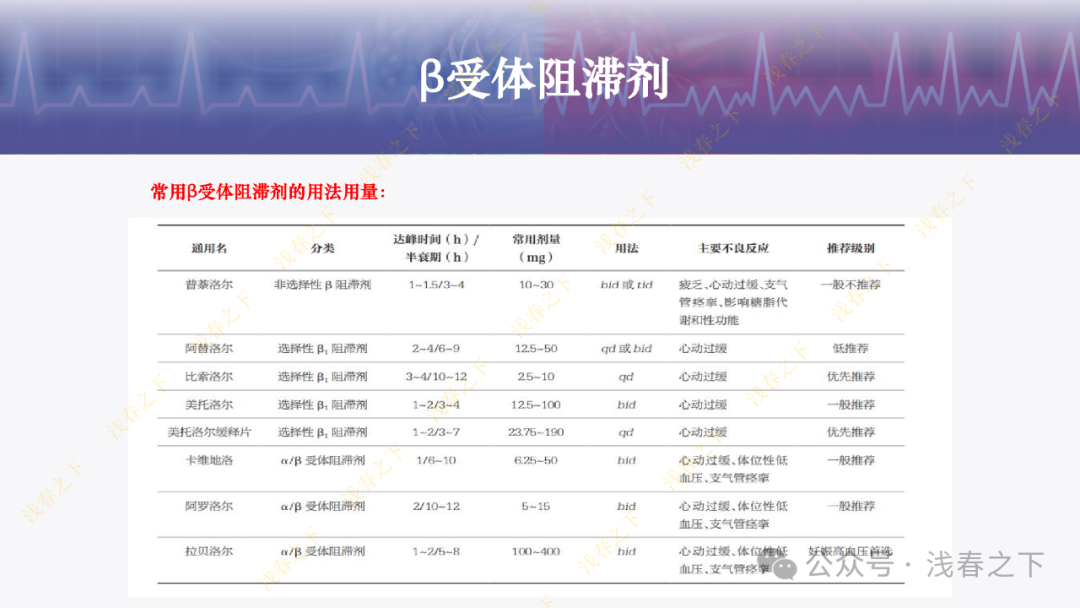Click the 主要不良反应 column header
Image resolution: width=1080 pixels, height=608 pixels.
(737, 249)
